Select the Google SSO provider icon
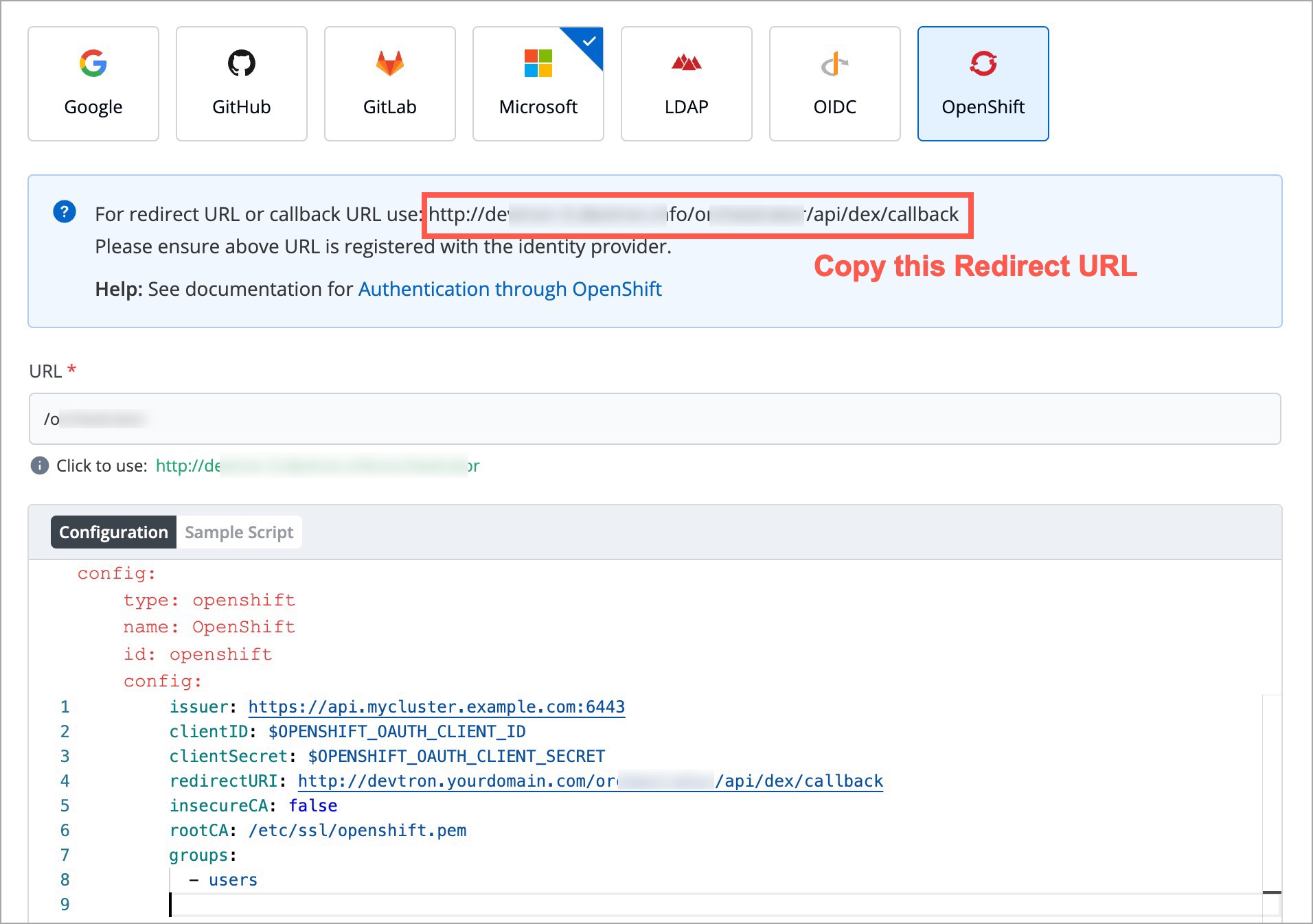The image size is (1313, 924). pos(93,63)
